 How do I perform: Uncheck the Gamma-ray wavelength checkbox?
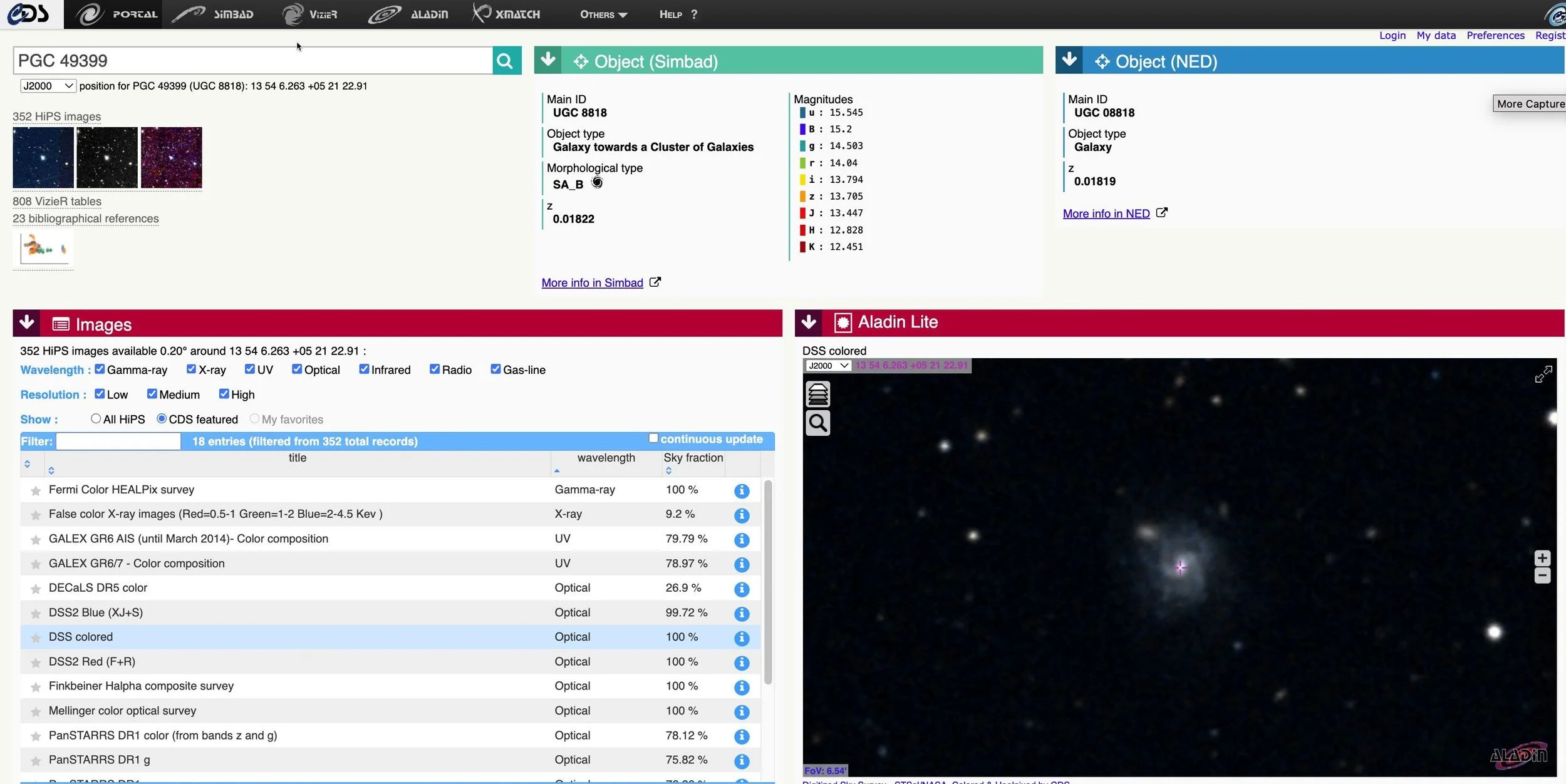click(x=100, y=369)
